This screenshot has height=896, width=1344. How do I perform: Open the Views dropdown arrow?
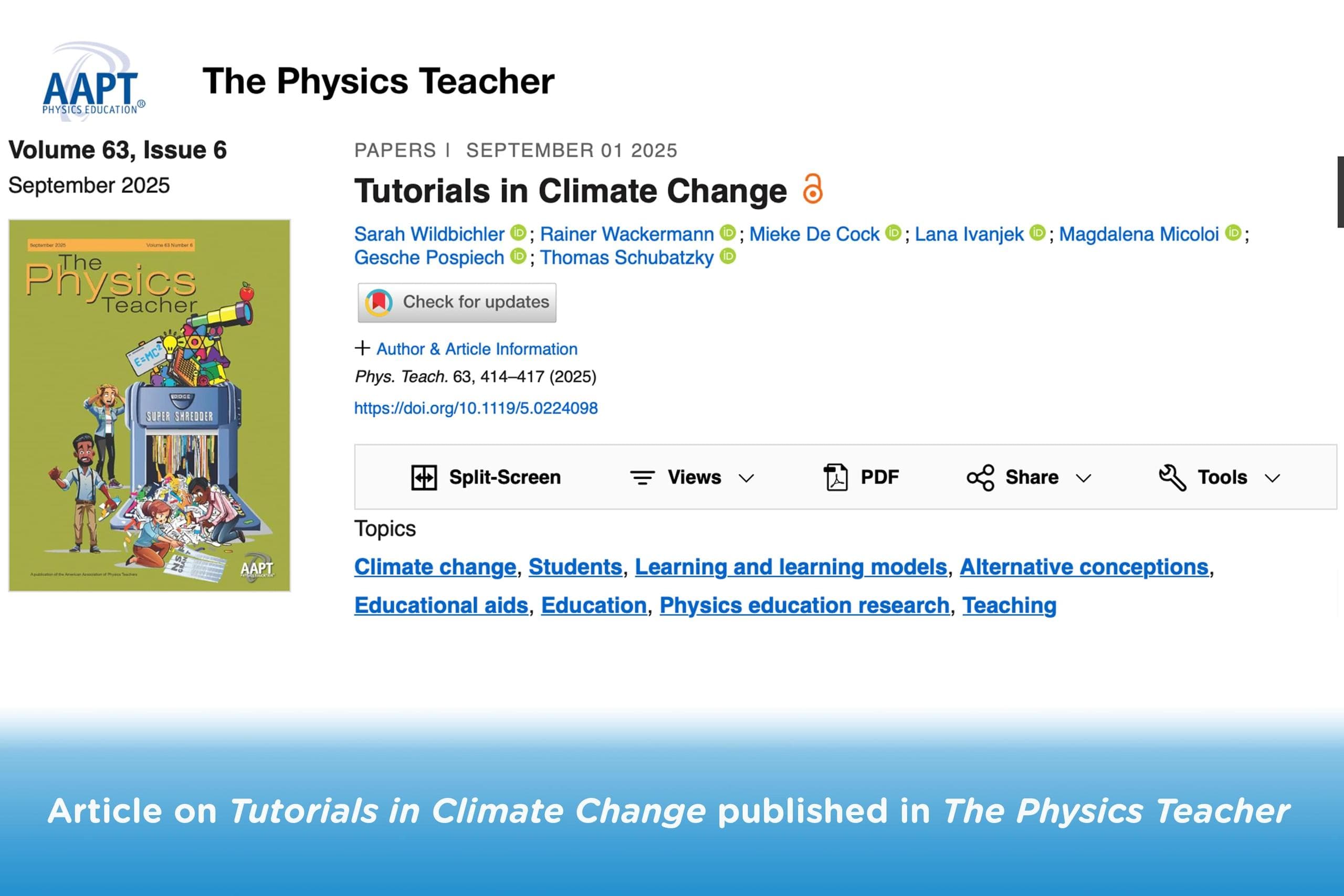pyautogui.click(x=746, y=478)
